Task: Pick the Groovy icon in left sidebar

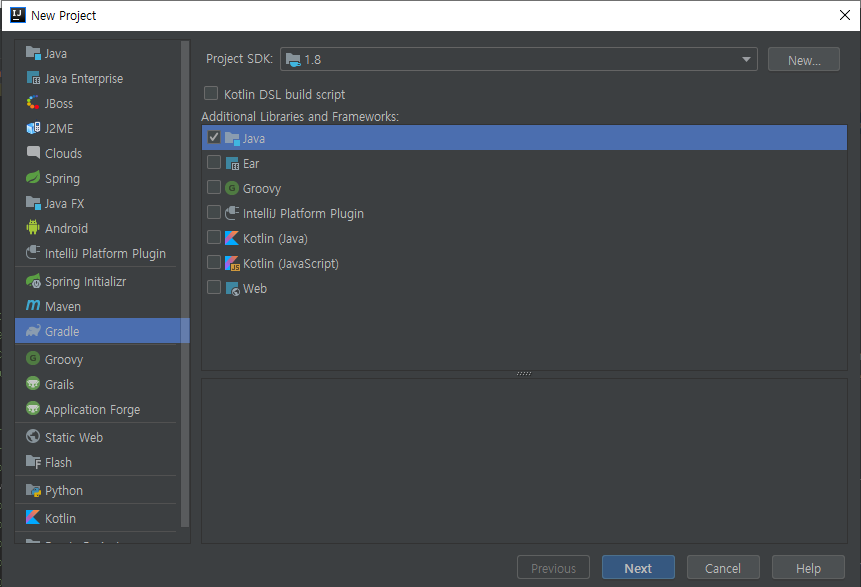Action: click(33, 359)
